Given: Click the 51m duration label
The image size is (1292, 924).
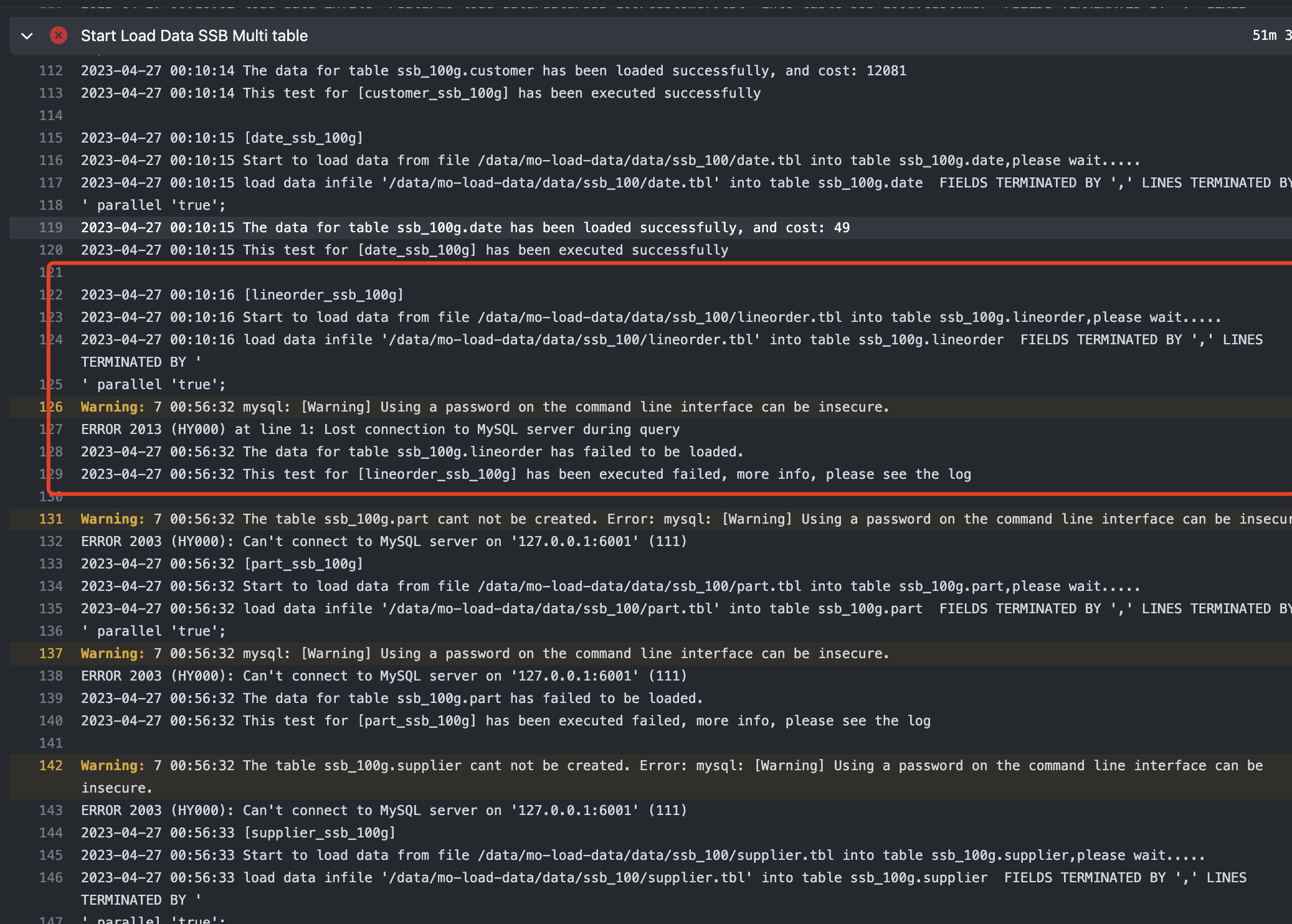Looking at the screenshot, I should click(1265, 35).
